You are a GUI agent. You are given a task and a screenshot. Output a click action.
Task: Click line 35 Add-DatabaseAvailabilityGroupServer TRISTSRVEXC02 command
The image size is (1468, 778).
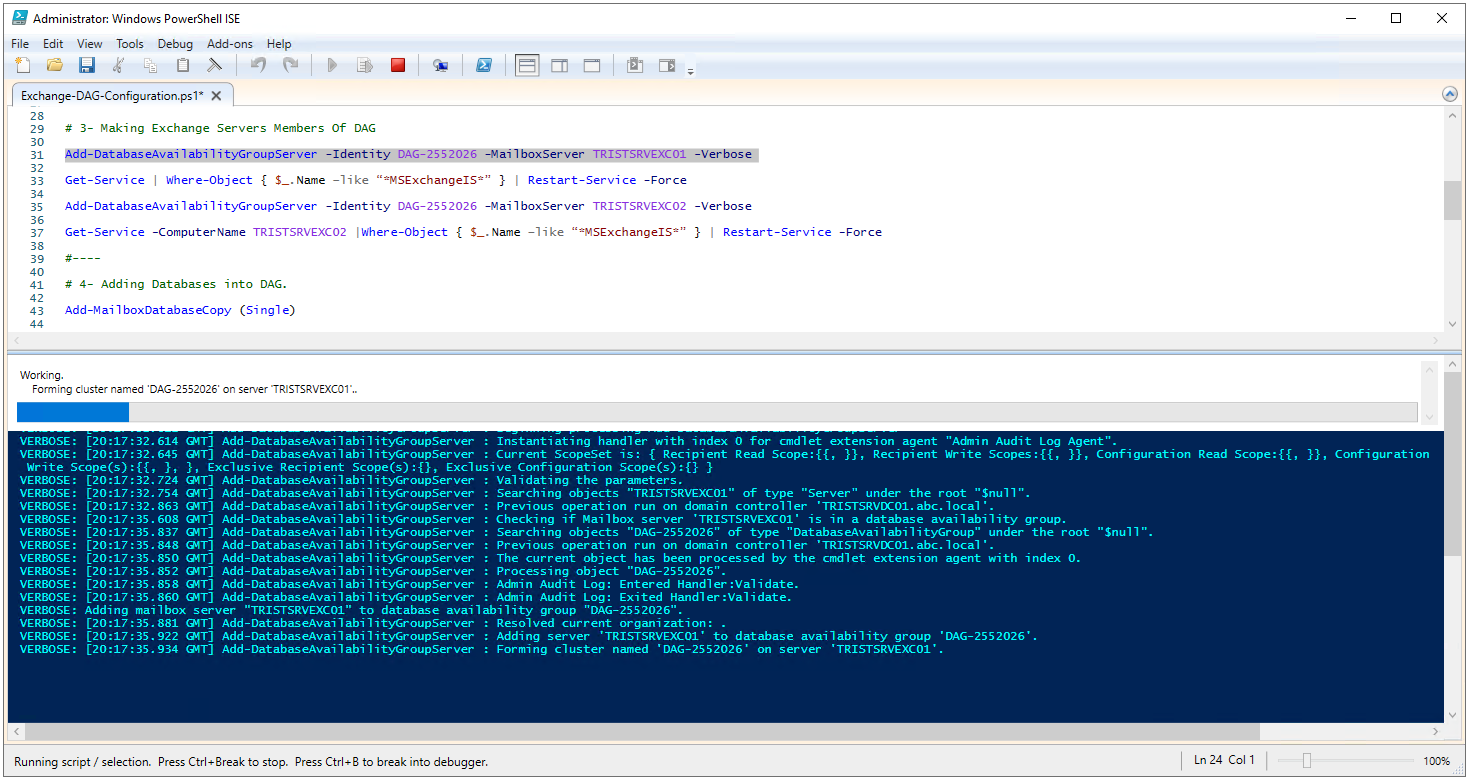[x=408, y=206]
